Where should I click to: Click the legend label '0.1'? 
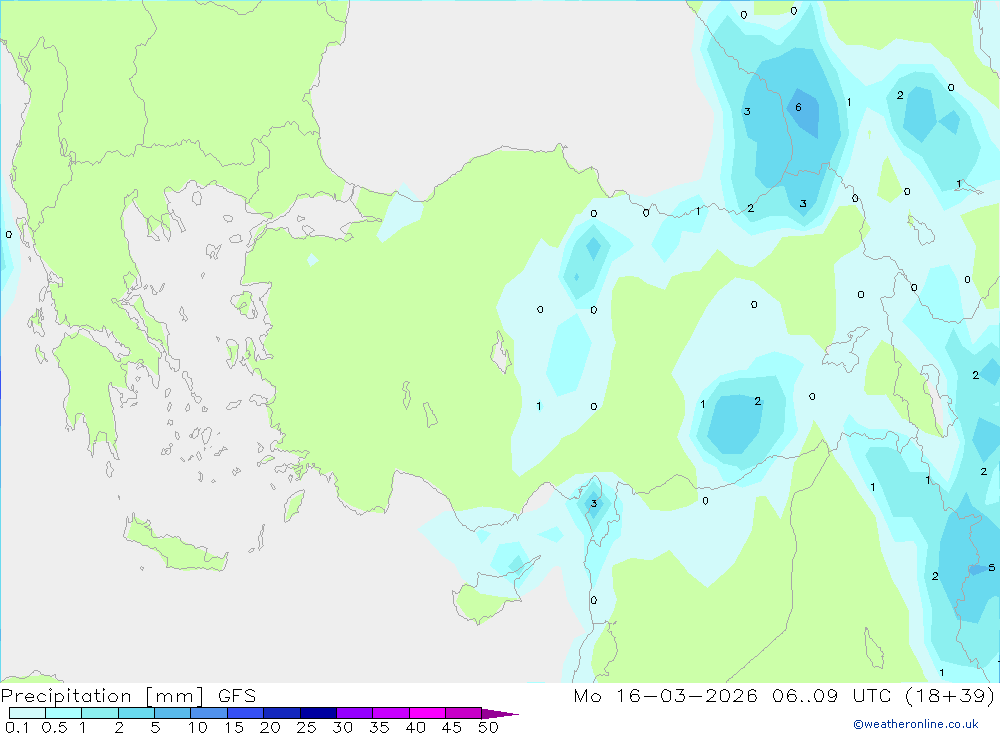tap(17, 727)
